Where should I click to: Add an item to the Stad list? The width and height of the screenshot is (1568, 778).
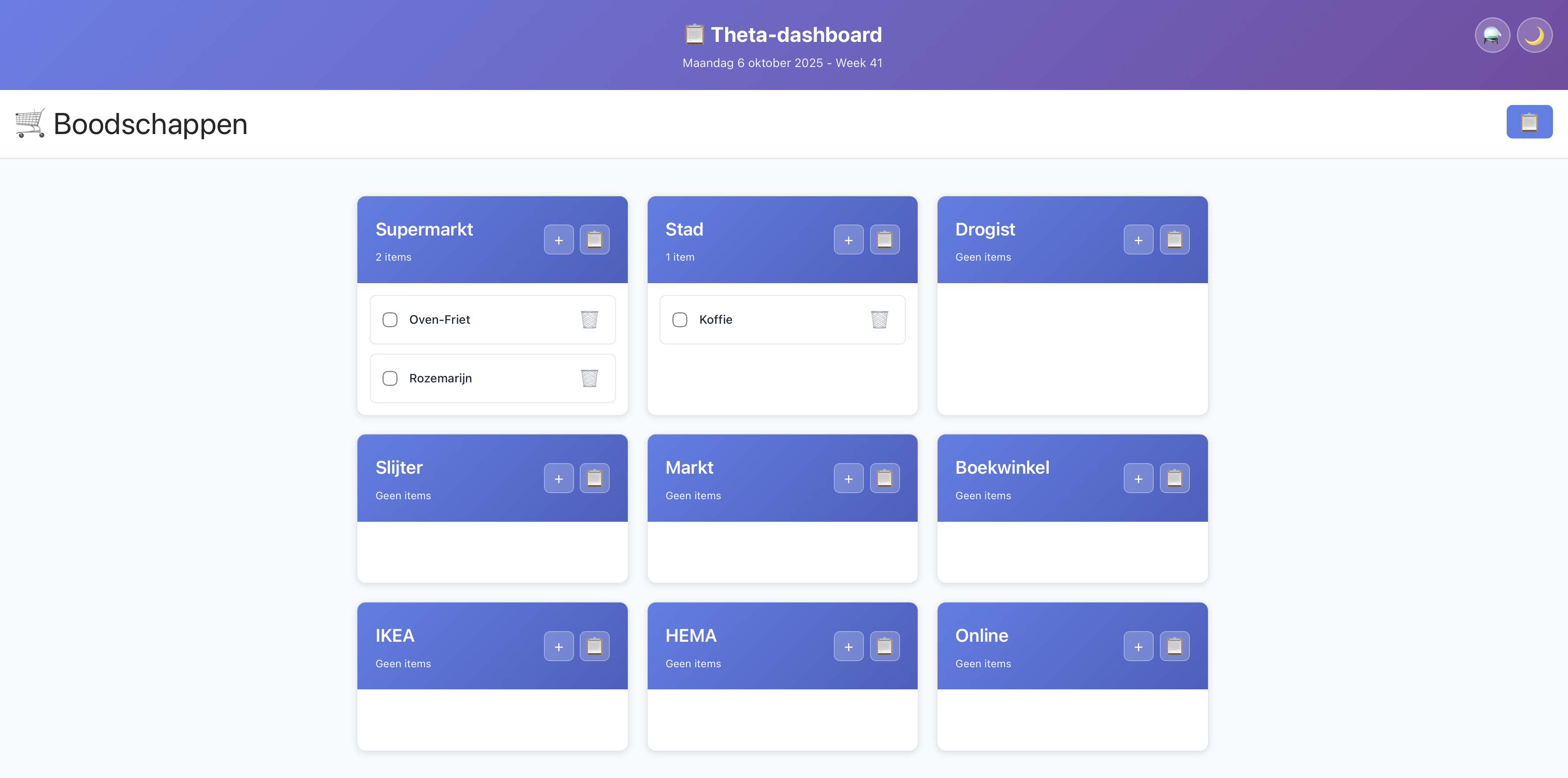point(848,239)
